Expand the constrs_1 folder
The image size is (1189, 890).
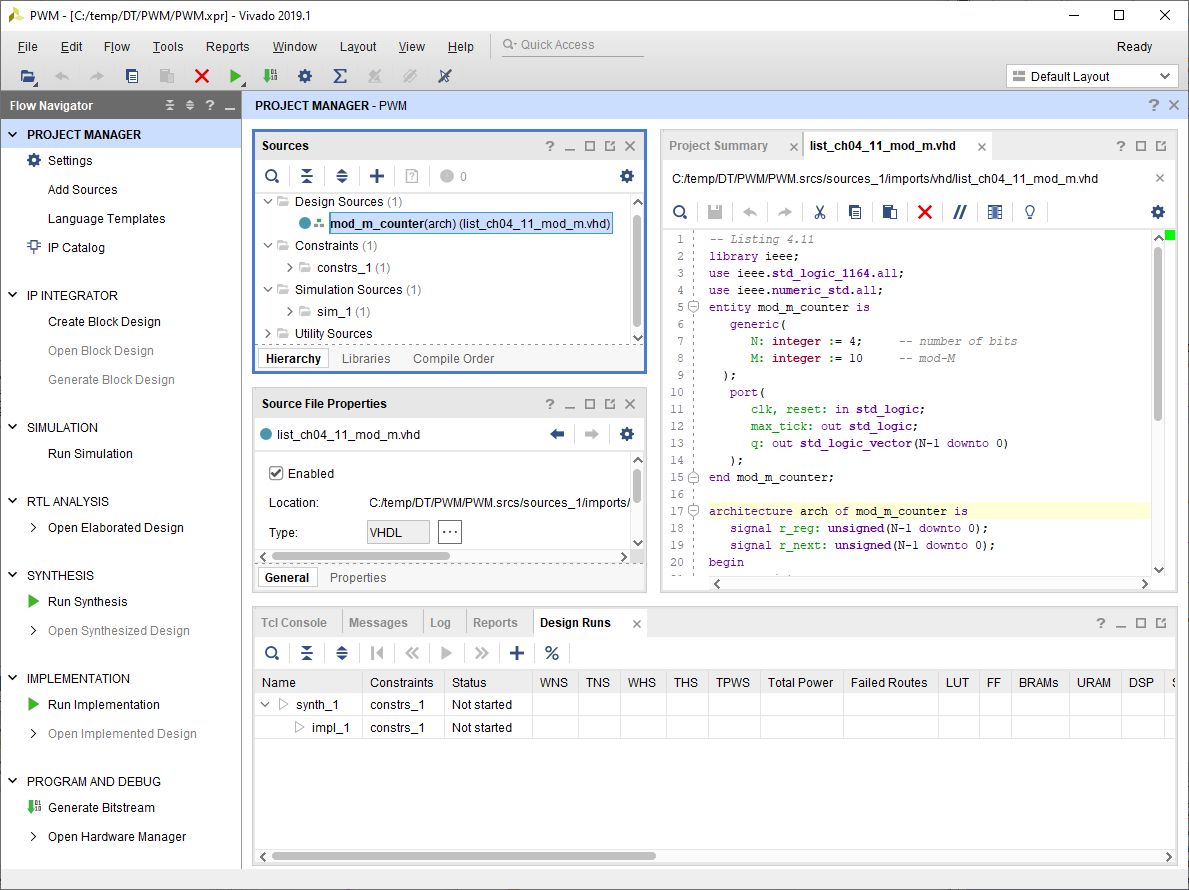290,268
